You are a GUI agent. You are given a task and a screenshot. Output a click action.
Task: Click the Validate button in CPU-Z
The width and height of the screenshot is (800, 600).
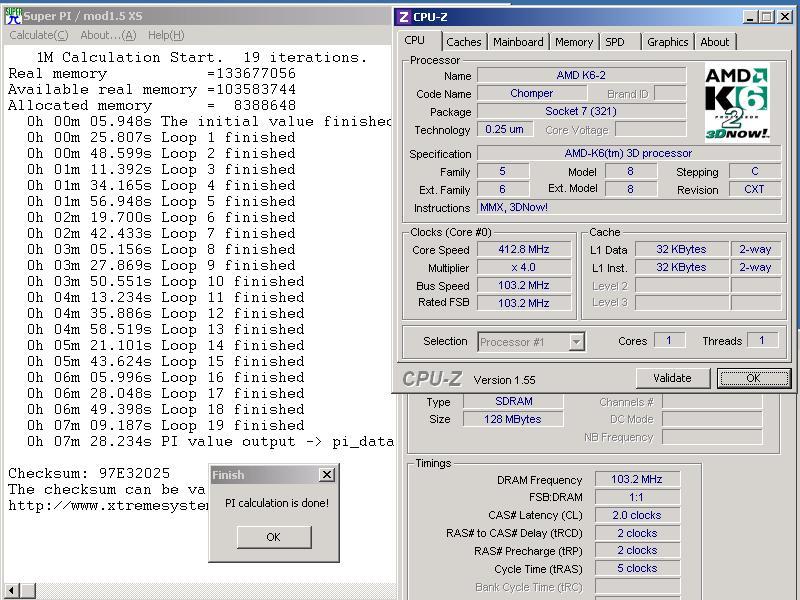pos(672,378)
